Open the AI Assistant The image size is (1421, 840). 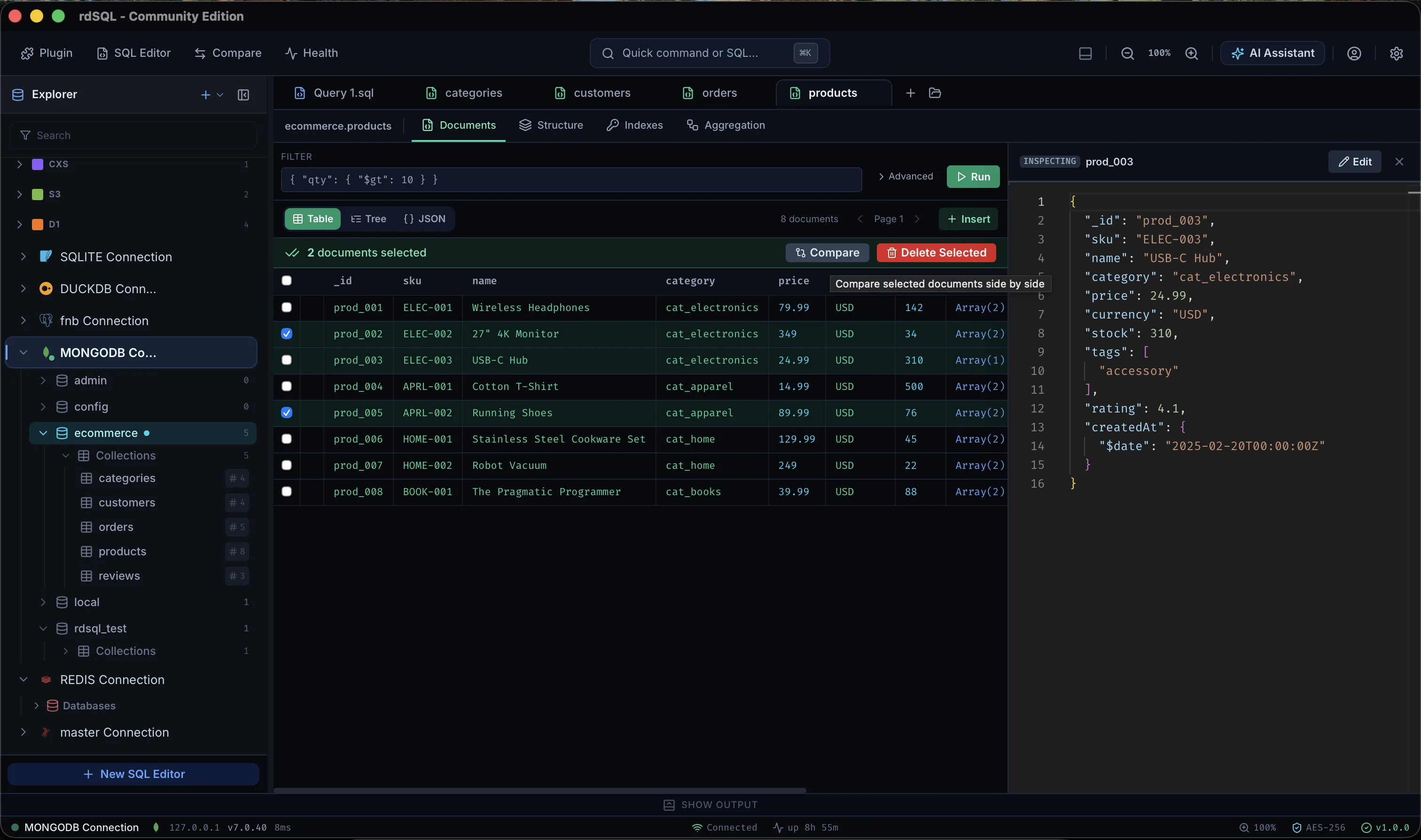point(1272,53)
